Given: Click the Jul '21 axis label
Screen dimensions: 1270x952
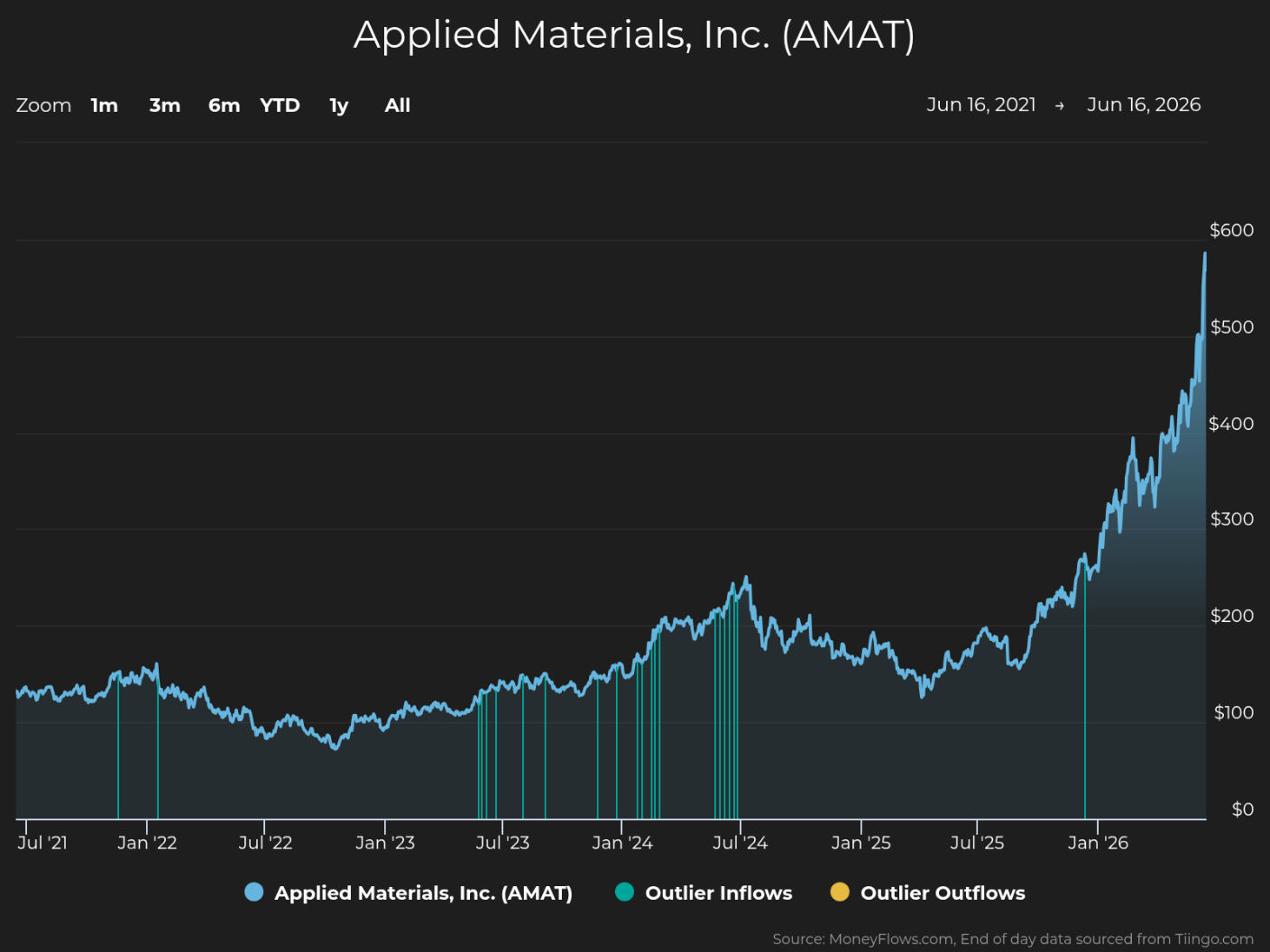Looking at the screenshot, I should pos(42,843).
